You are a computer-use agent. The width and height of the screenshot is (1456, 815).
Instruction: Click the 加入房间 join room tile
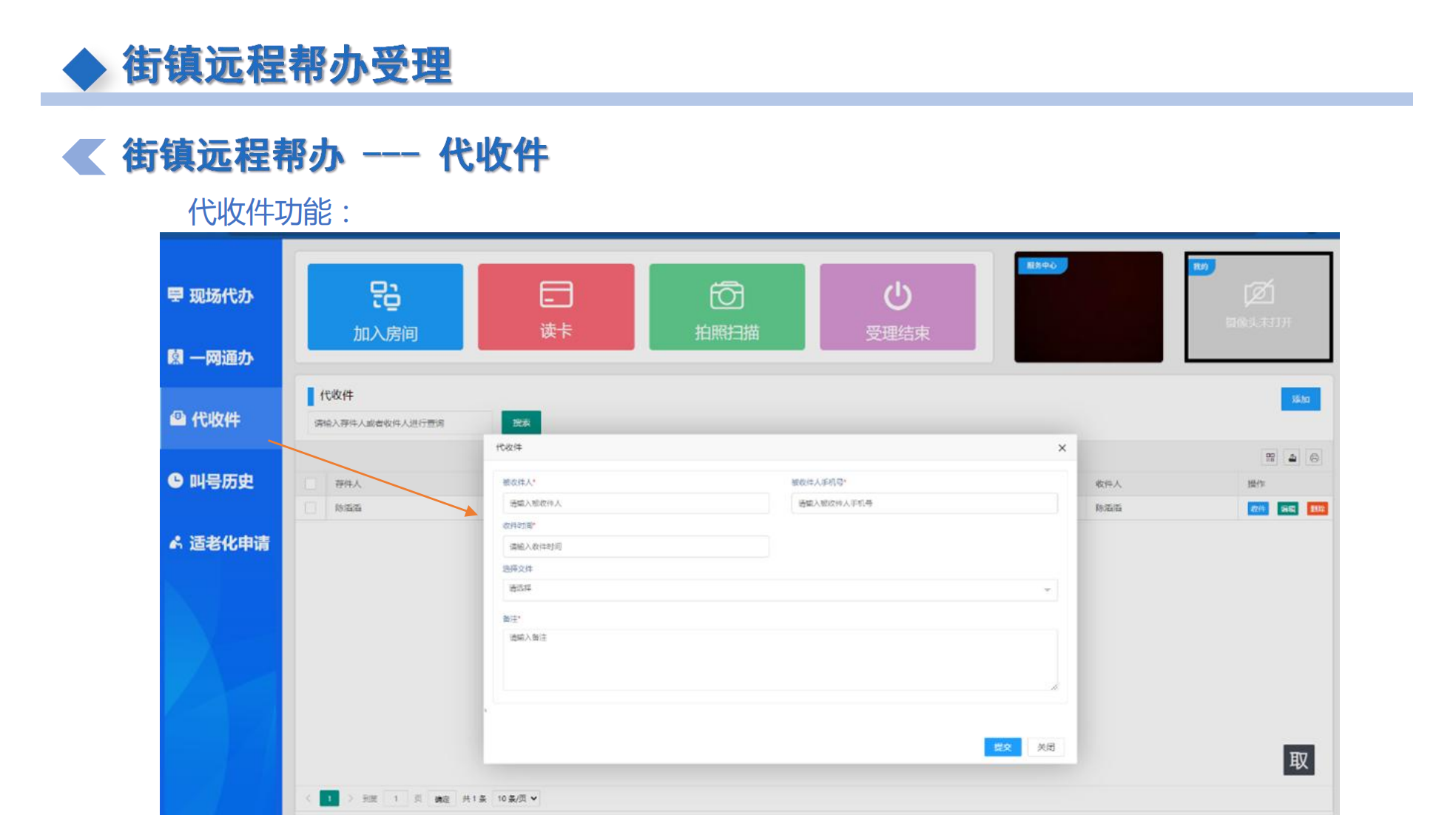click(385, 307)
